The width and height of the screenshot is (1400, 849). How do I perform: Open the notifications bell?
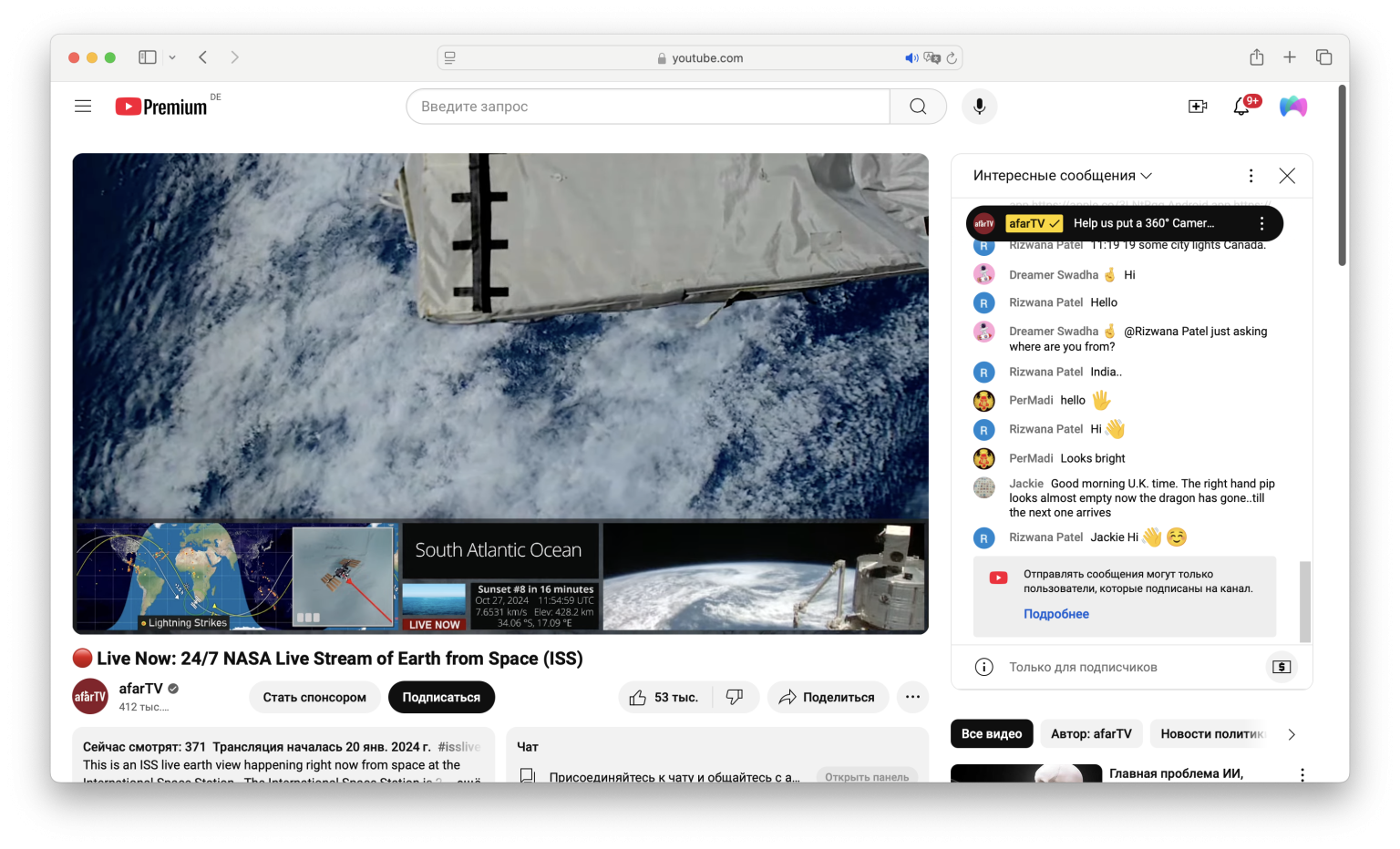(1240, 107)
